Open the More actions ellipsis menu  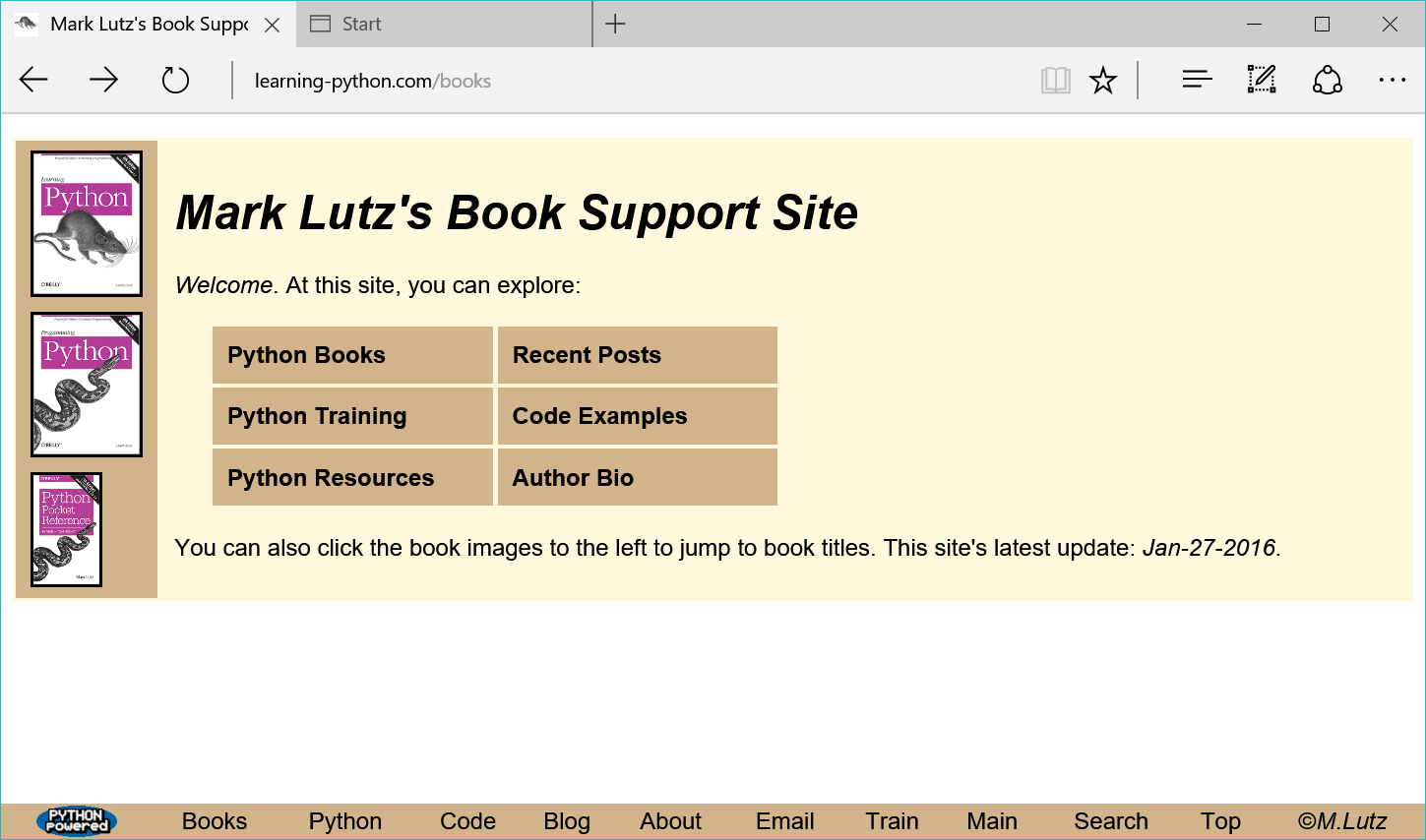click(1392, 81)
